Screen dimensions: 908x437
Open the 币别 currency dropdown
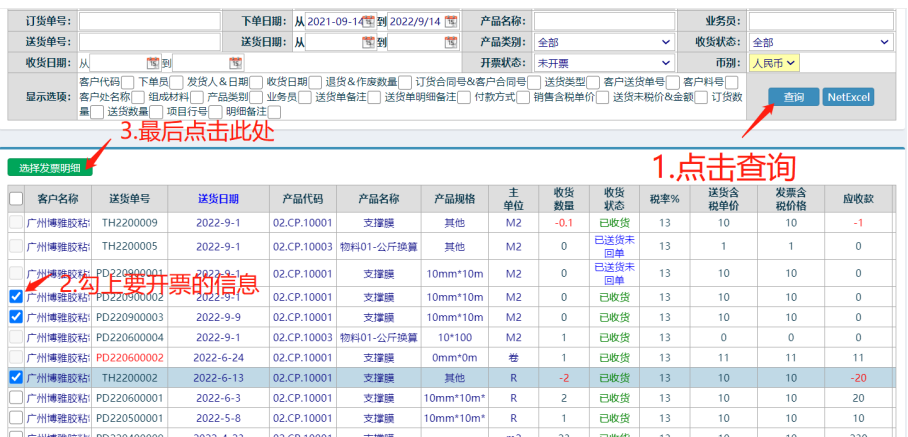click(x=775, y=63)
